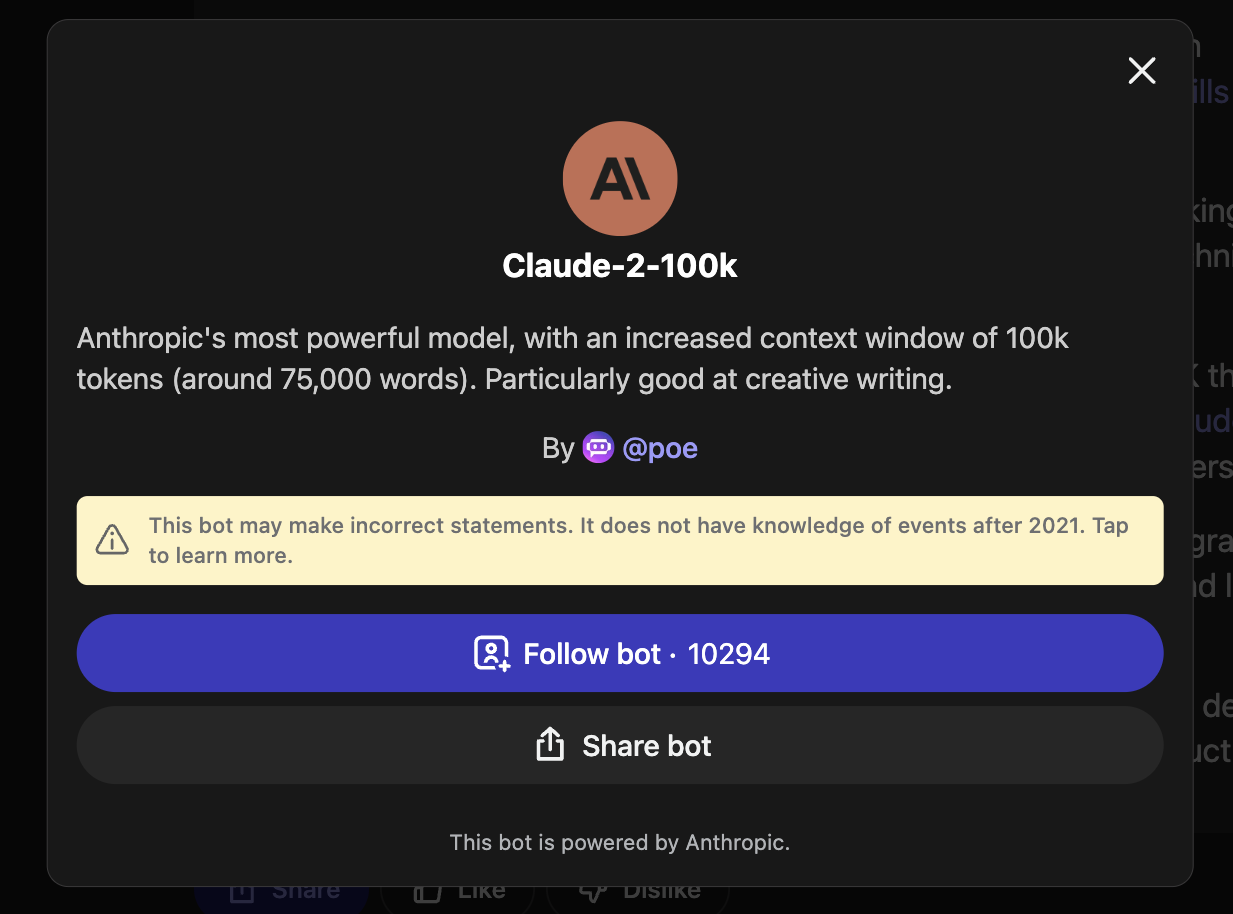Follow the Claude-2-100k bot
The height and width of the screenshot is (914, 1233).
[x=620, y=653]
